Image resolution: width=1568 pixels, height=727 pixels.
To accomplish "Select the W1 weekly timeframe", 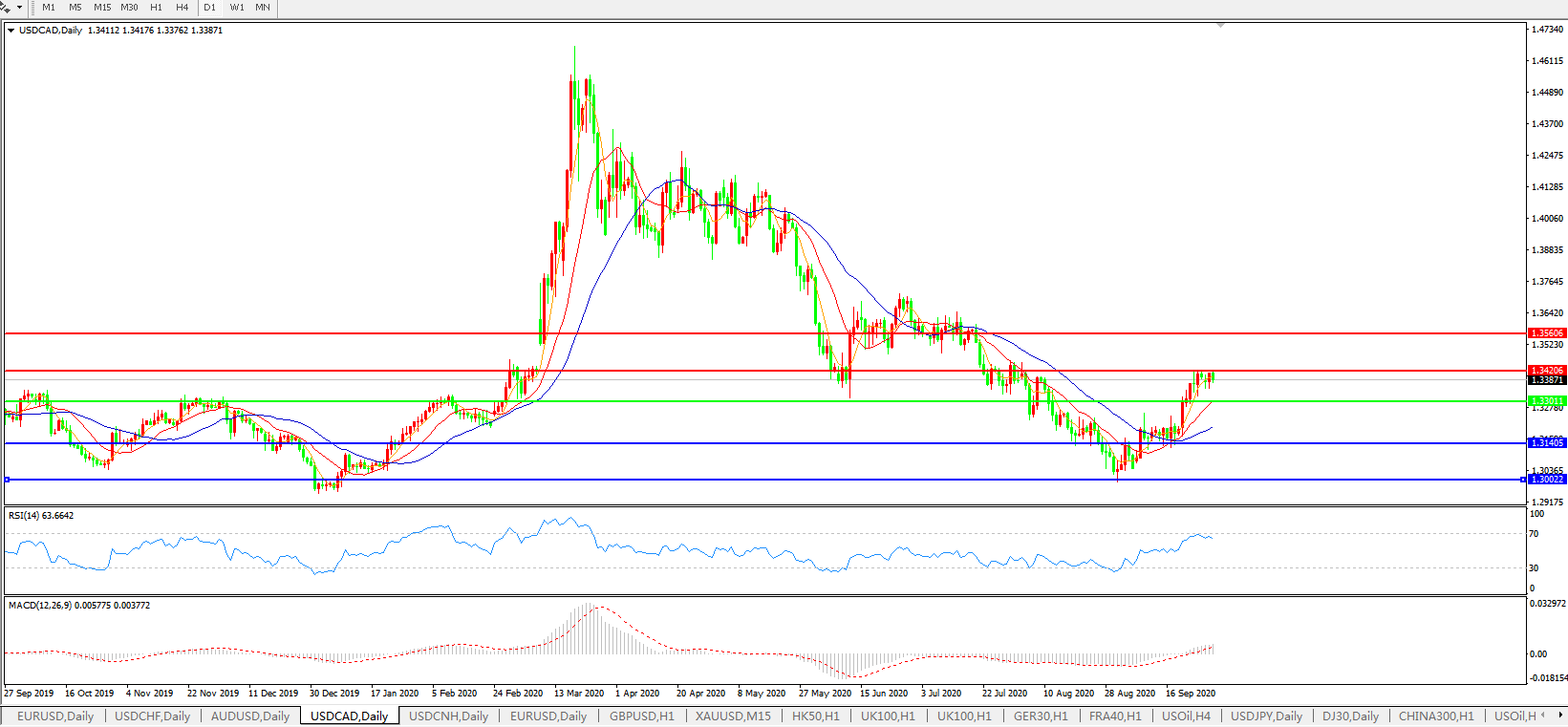I will 237,8.
